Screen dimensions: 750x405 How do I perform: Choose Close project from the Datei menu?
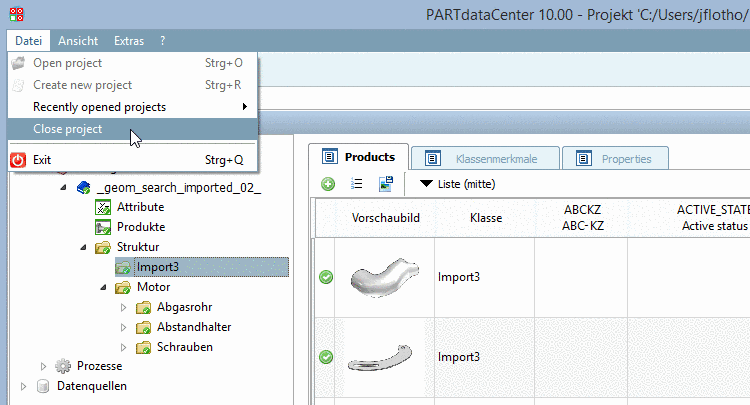pos(68,129)
